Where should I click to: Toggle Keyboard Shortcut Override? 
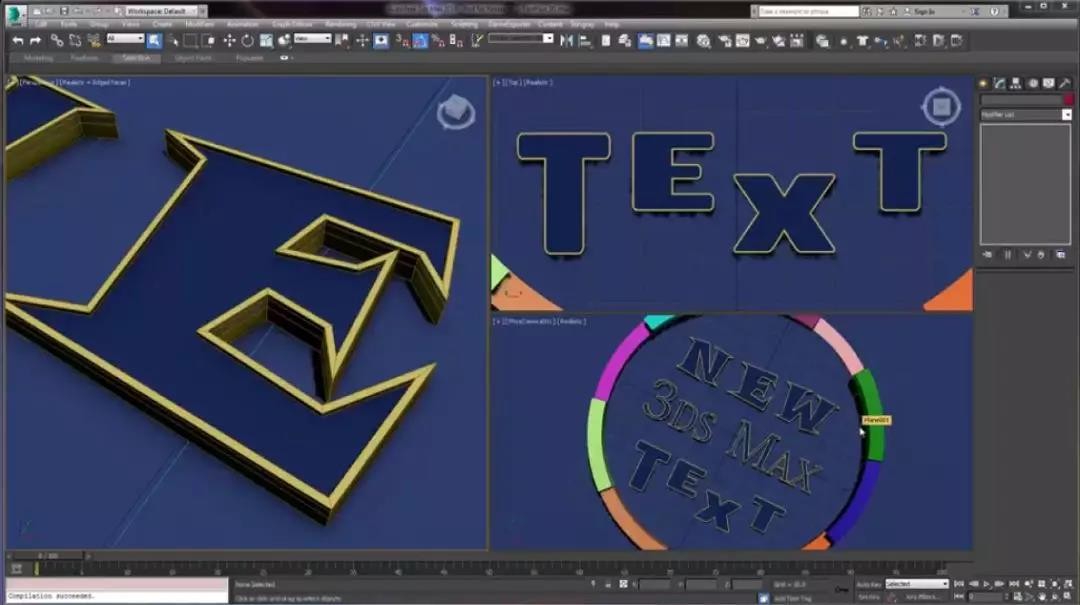(x=381, y=41)
